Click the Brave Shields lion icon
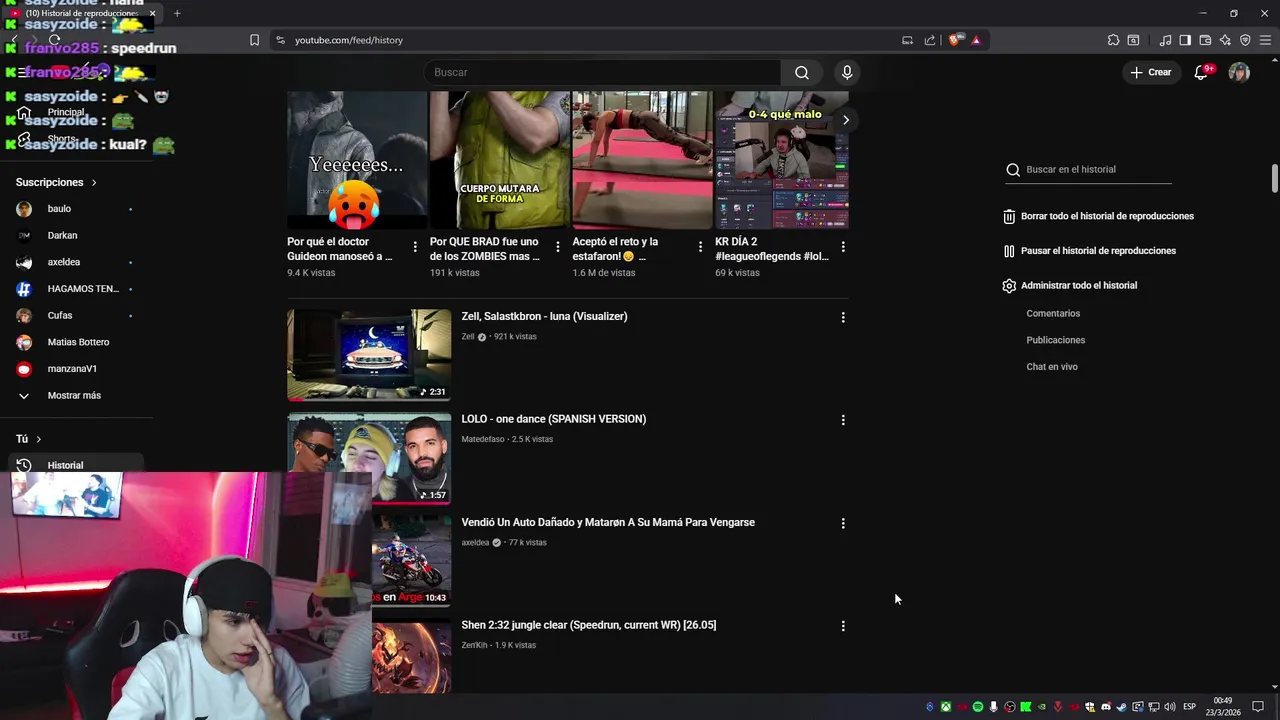 click(956, 40)
